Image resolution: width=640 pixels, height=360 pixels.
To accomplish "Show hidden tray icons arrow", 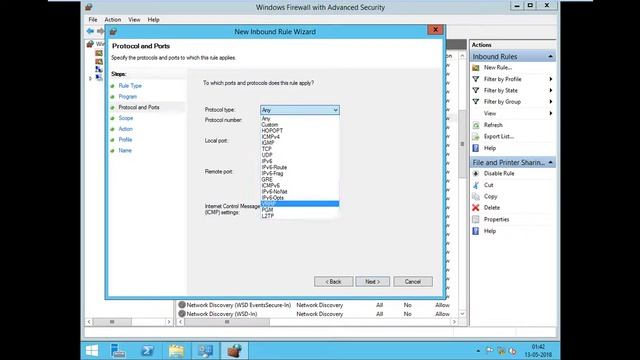I will [x=478, y=351].
